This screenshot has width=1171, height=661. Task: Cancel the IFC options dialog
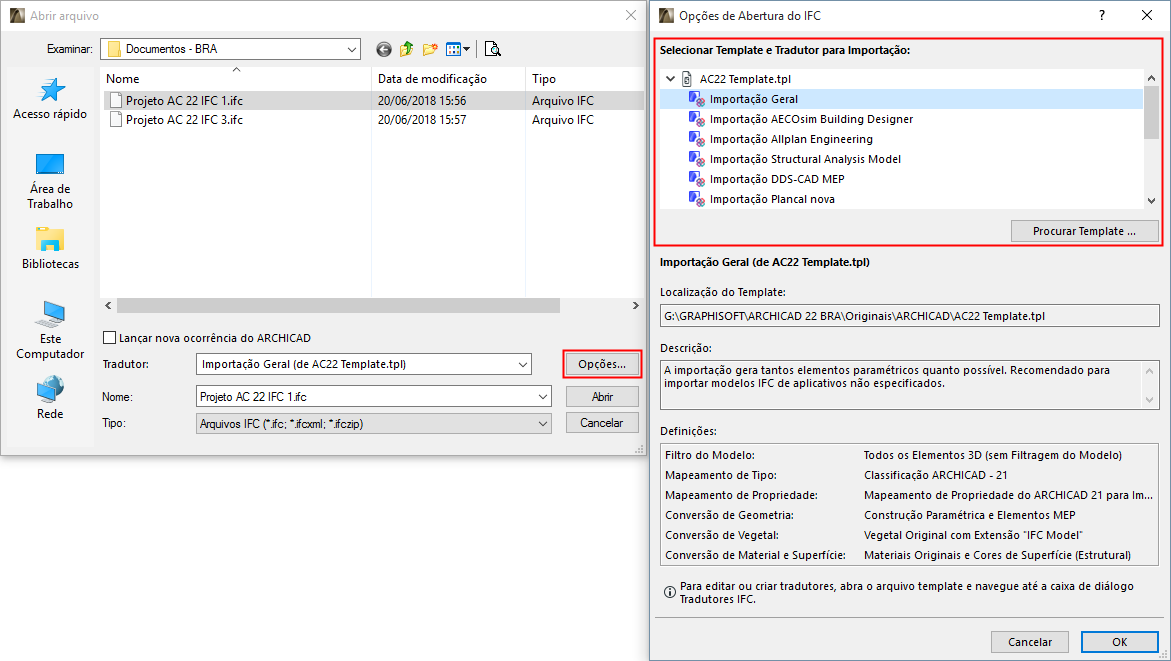(x=1030, y=642)
